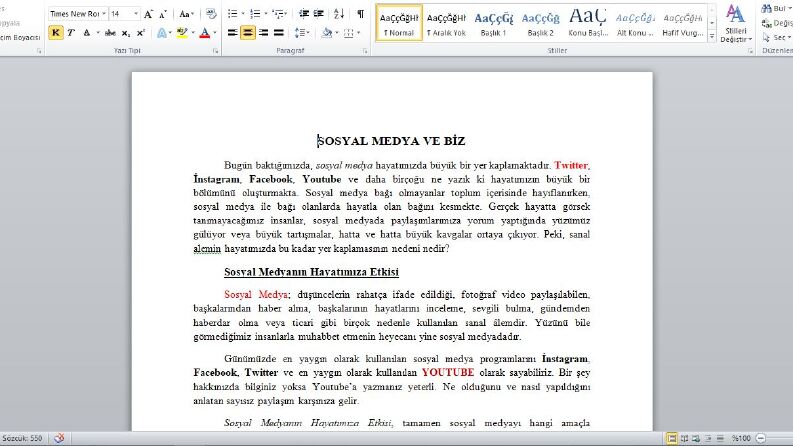Grow the font size
This screenshot has height=446, width=793.
148,14
